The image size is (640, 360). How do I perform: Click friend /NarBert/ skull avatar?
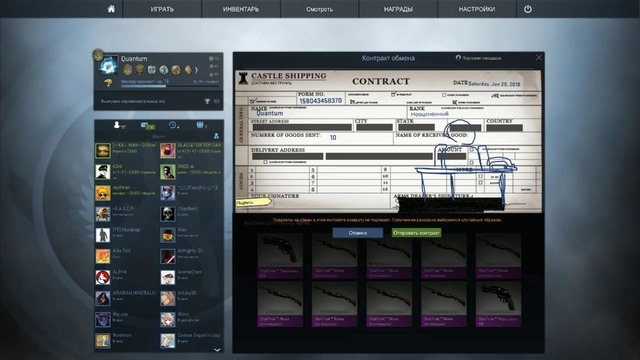[168, 214]
